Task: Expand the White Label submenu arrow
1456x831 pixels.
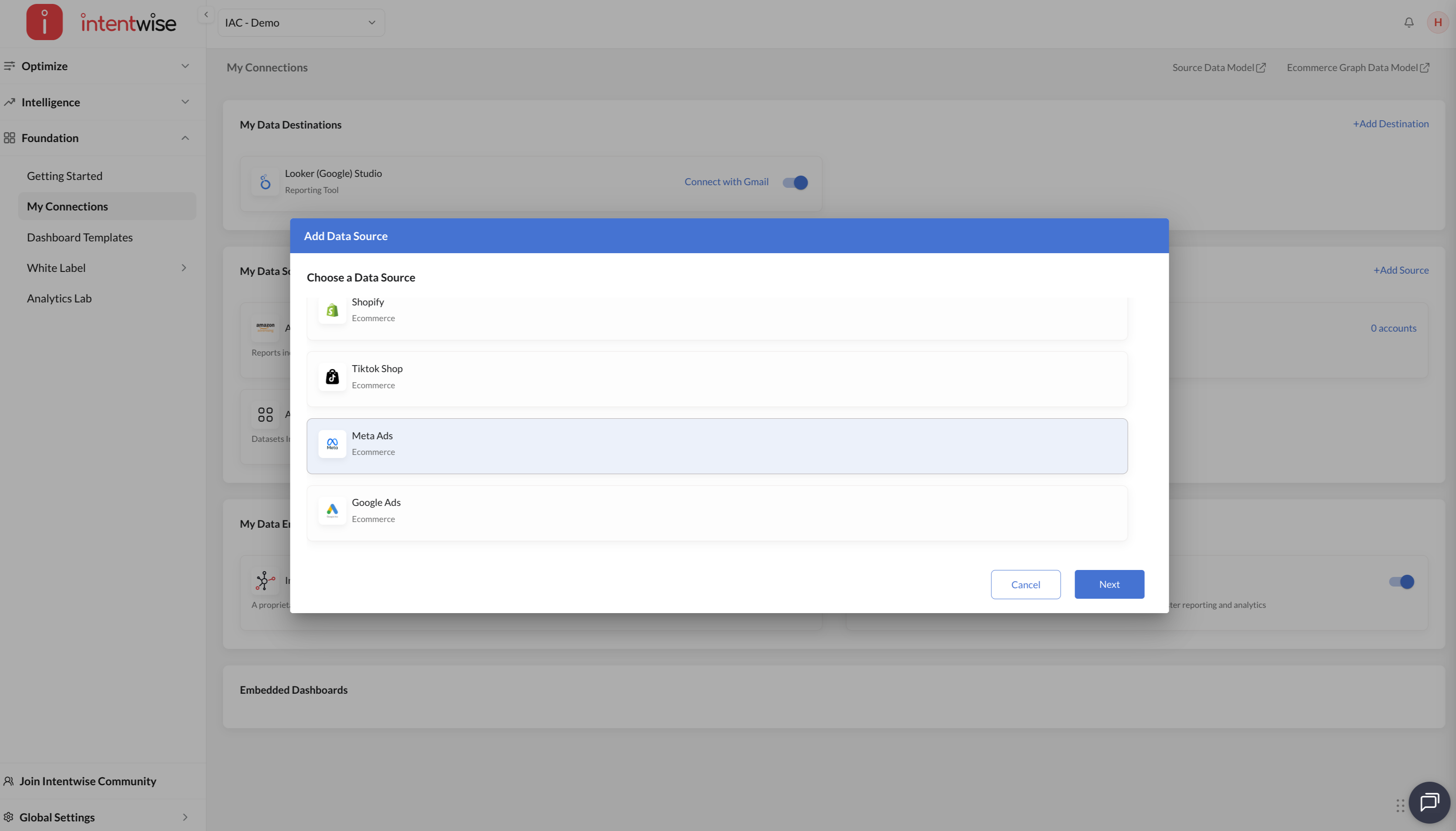Action: click(x=184, y=268)
